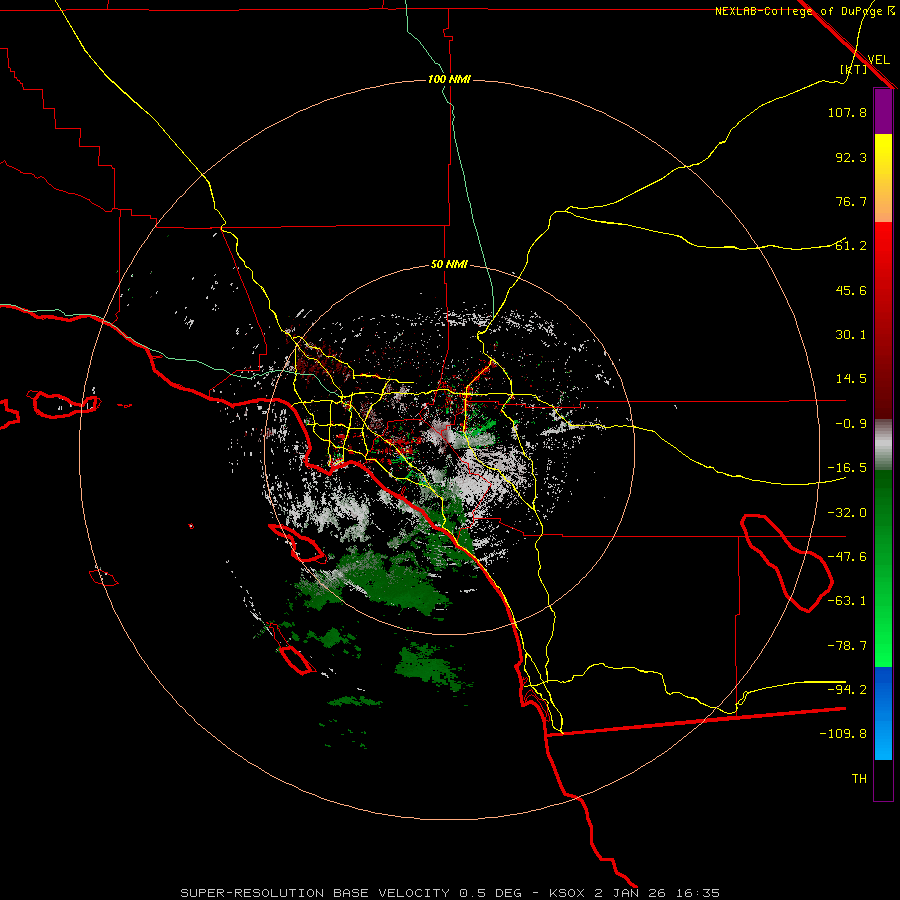This screenshot has width=900, height=900.
Task: Click the -109.8 velocity scale label
Action: tap(843, 734)
